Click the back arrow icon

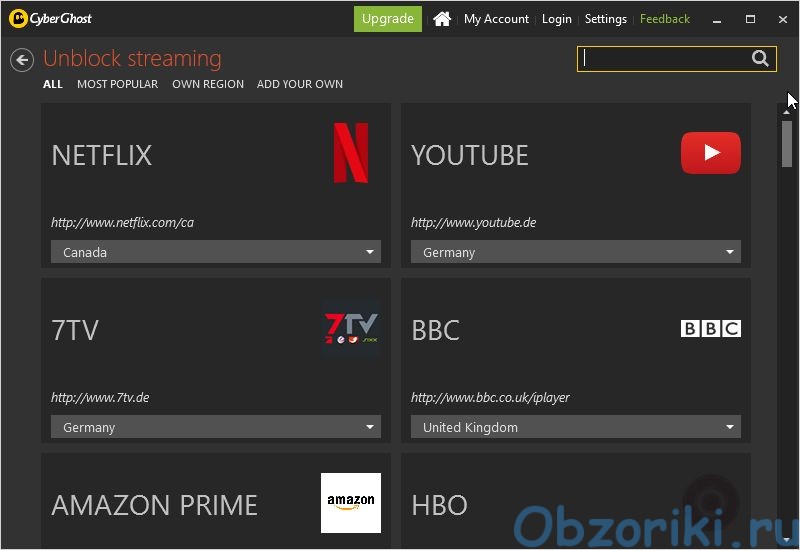[x=22, y=60]
